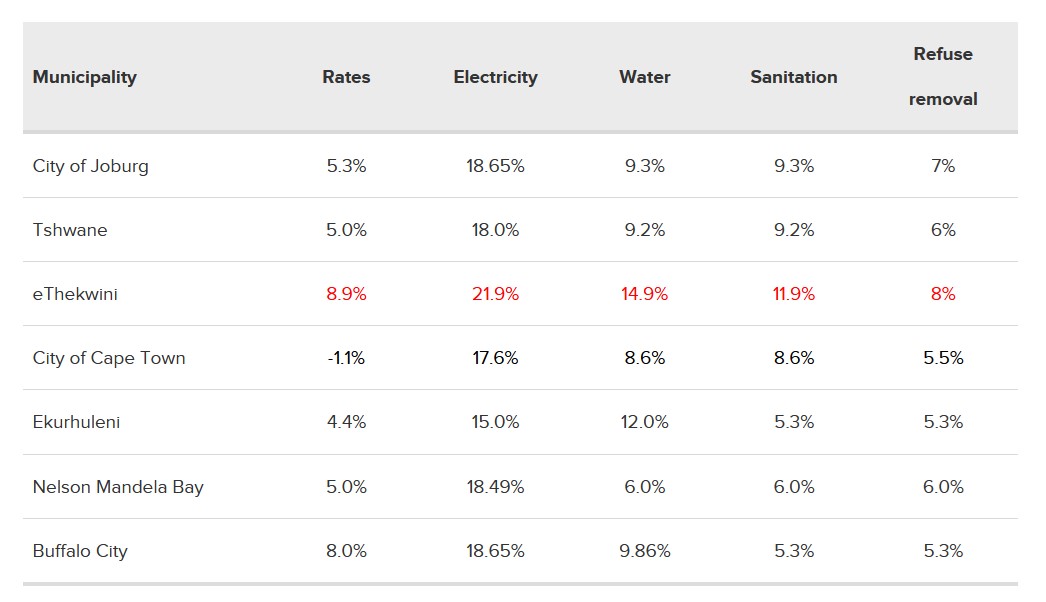The image size is (1046, 602).
Task: Click the Municipality column header
Action: [85, 77]
